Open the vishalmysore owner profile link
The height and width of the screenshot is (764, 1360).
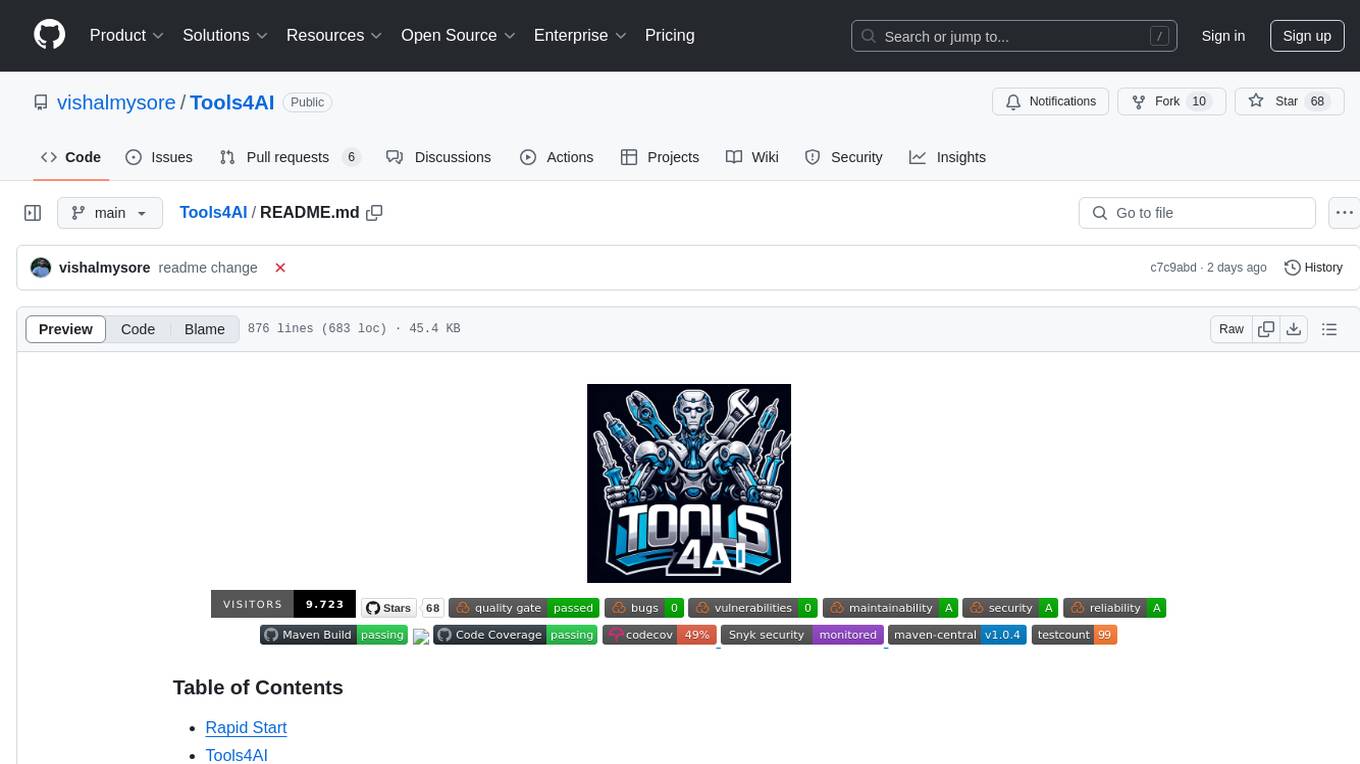(116, 102)
